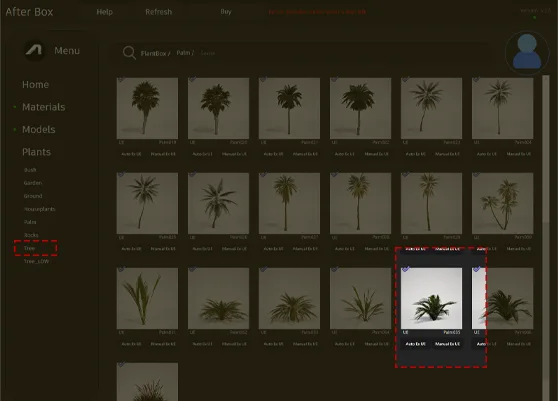Go to Home in sidebar
558x401 pixels.
coord(36,85)
